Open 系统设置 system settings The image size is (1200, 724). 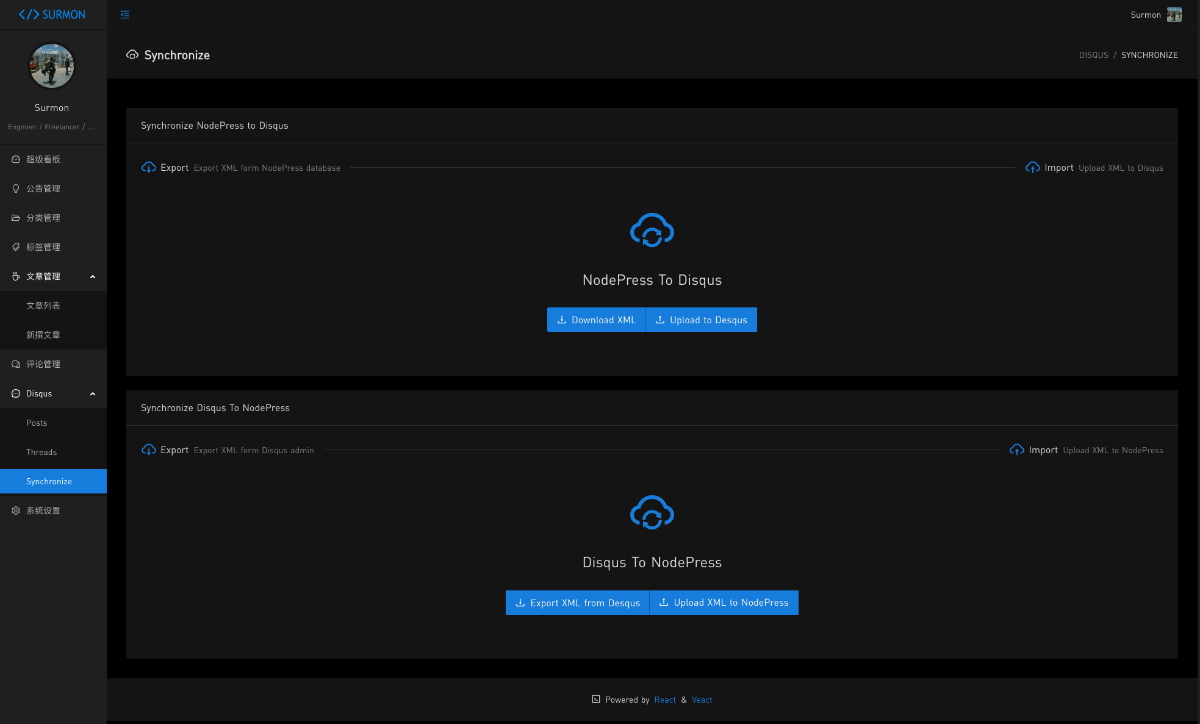43,511
